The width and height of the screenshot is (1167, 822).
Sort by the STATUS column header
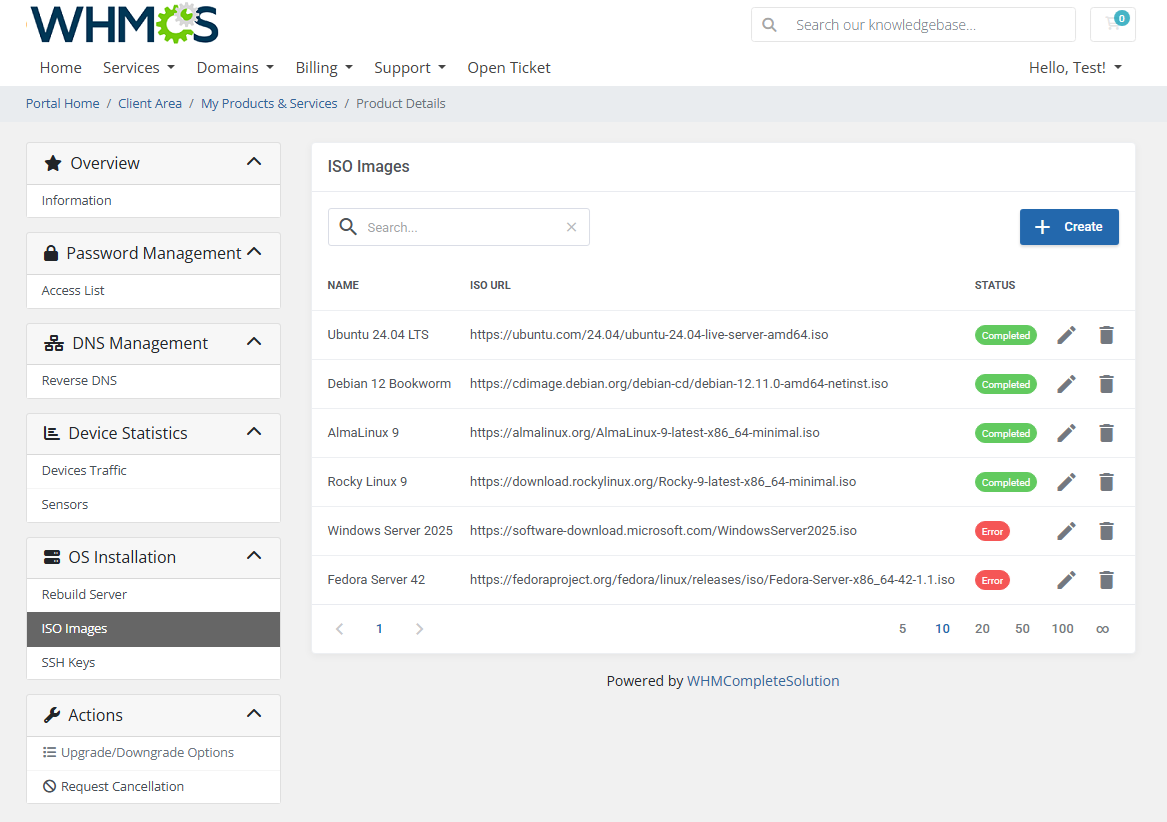tap(995, 285)
